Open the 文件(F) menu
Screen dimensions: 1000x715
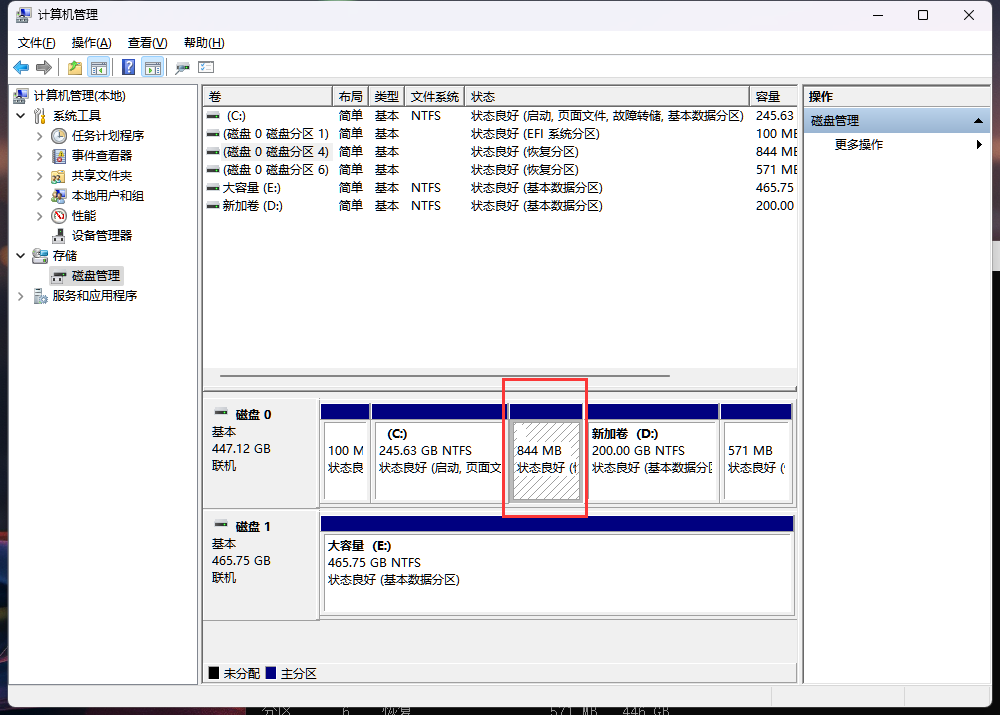click(36, 43)
